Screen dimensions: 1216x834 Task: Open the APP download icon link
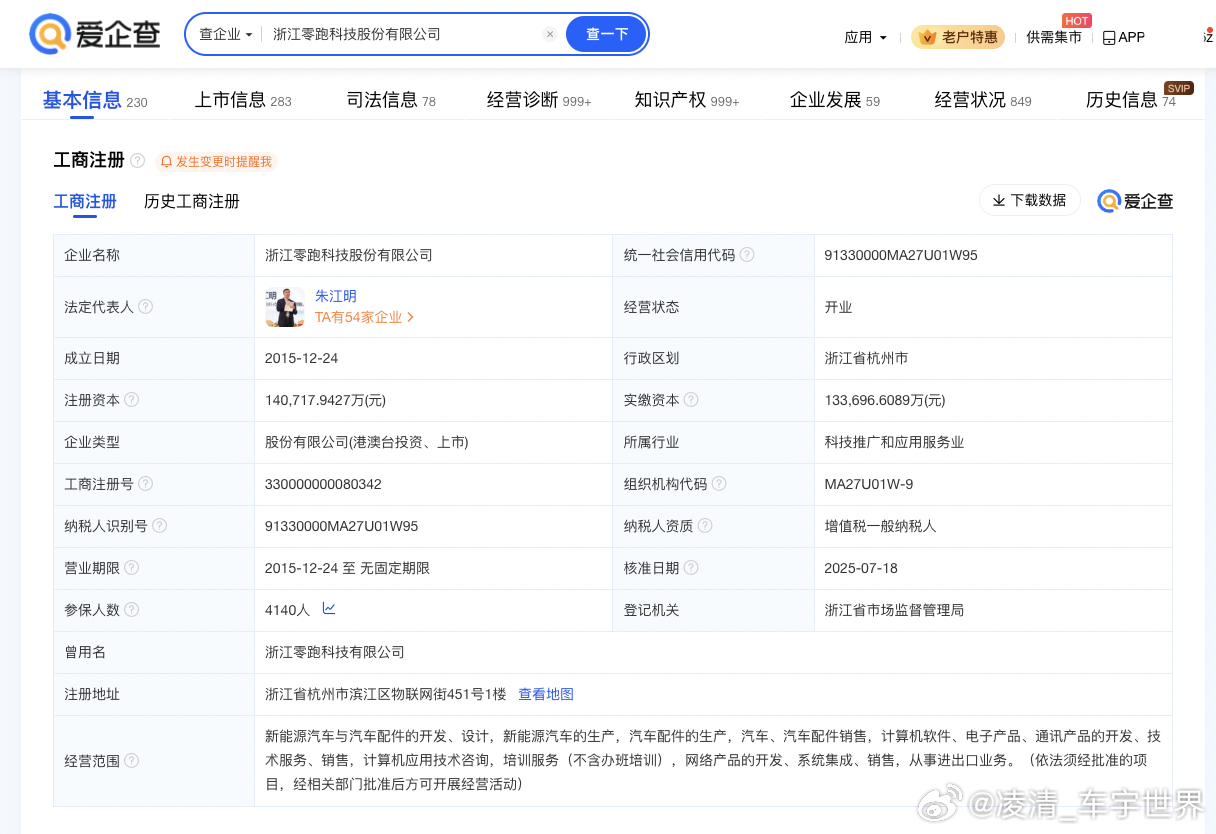point(1124,37)
